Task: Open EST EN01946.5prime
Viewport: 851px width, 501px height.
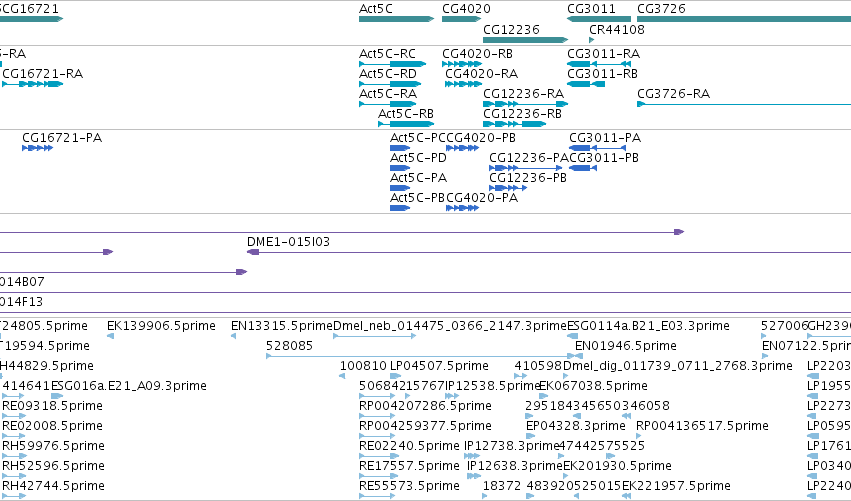Action: click(x=626, y=346)
